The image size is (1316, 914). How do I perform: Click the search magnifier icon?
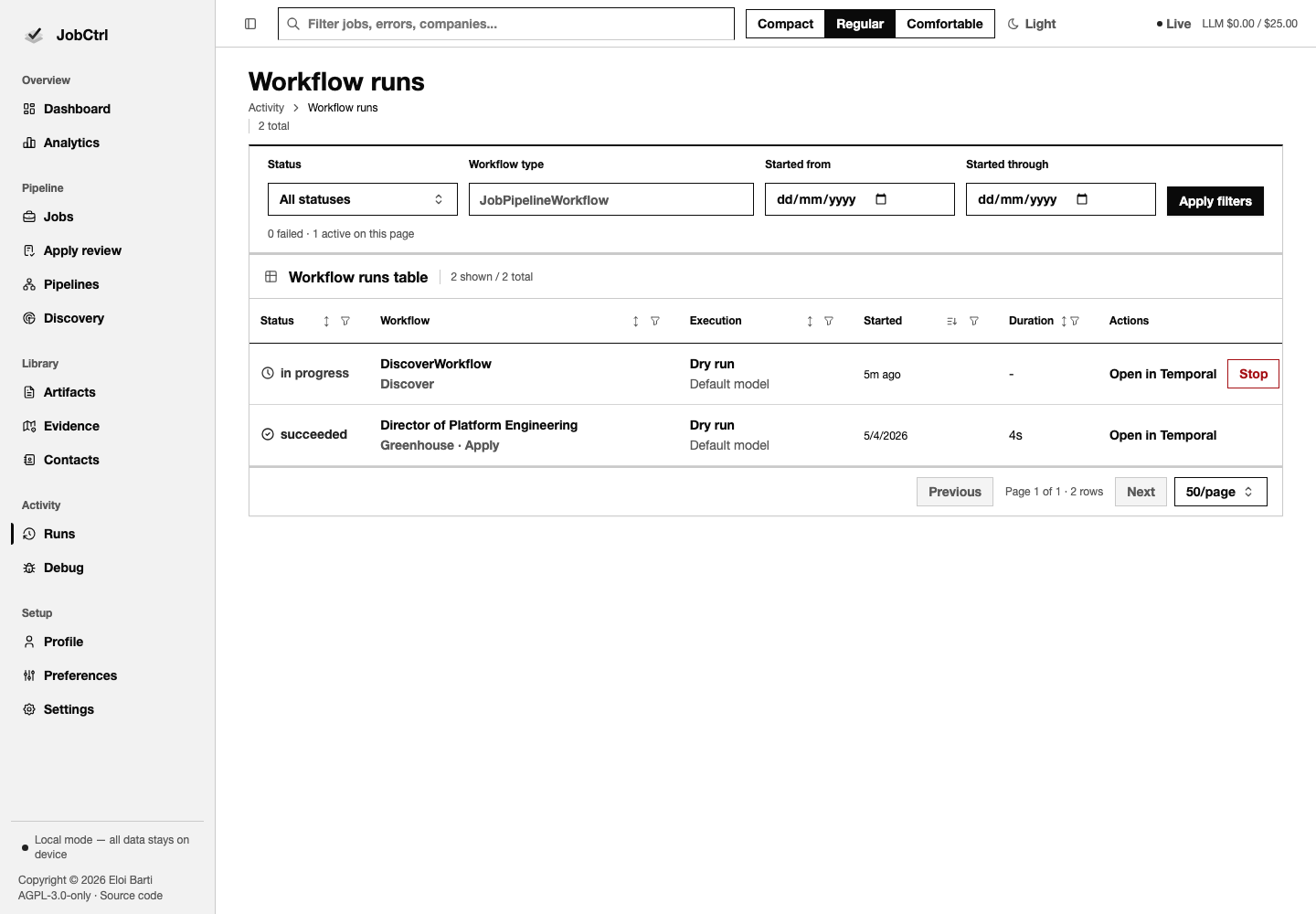(x=293, y=24)
